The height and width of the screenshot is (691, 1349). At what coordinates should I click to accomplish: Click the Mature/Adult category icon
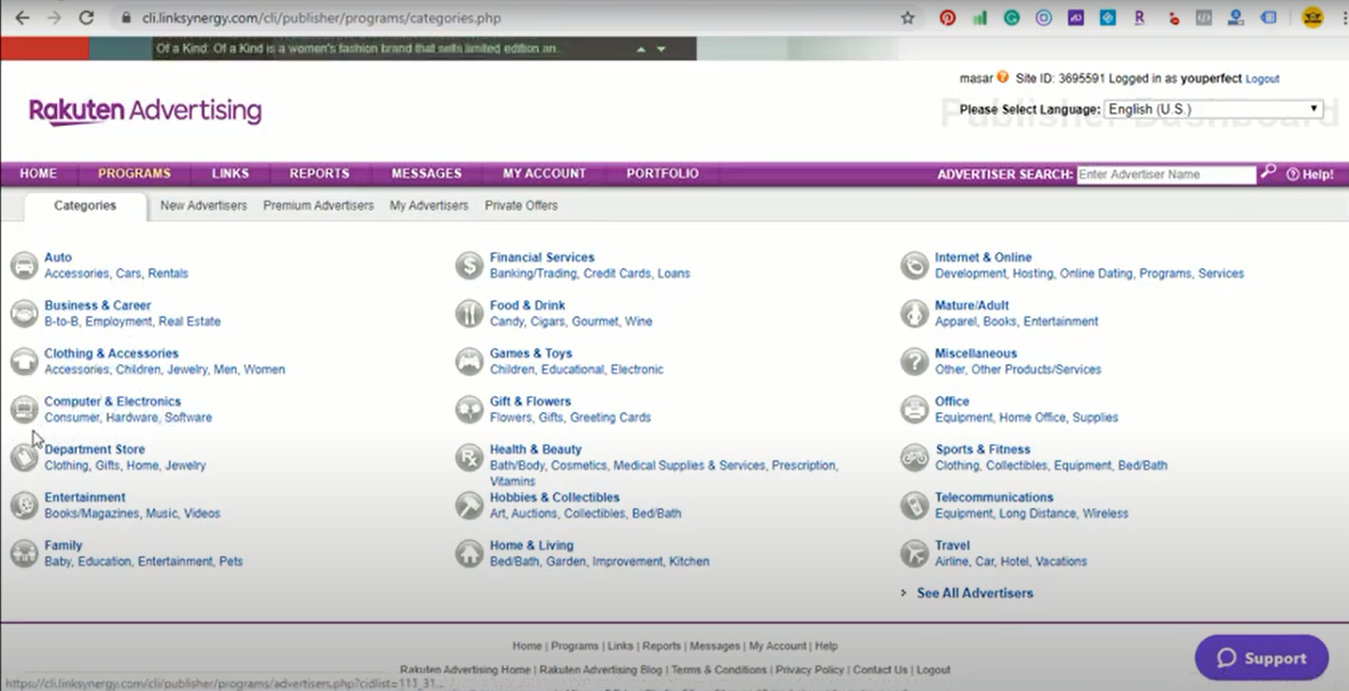(914, 314)
